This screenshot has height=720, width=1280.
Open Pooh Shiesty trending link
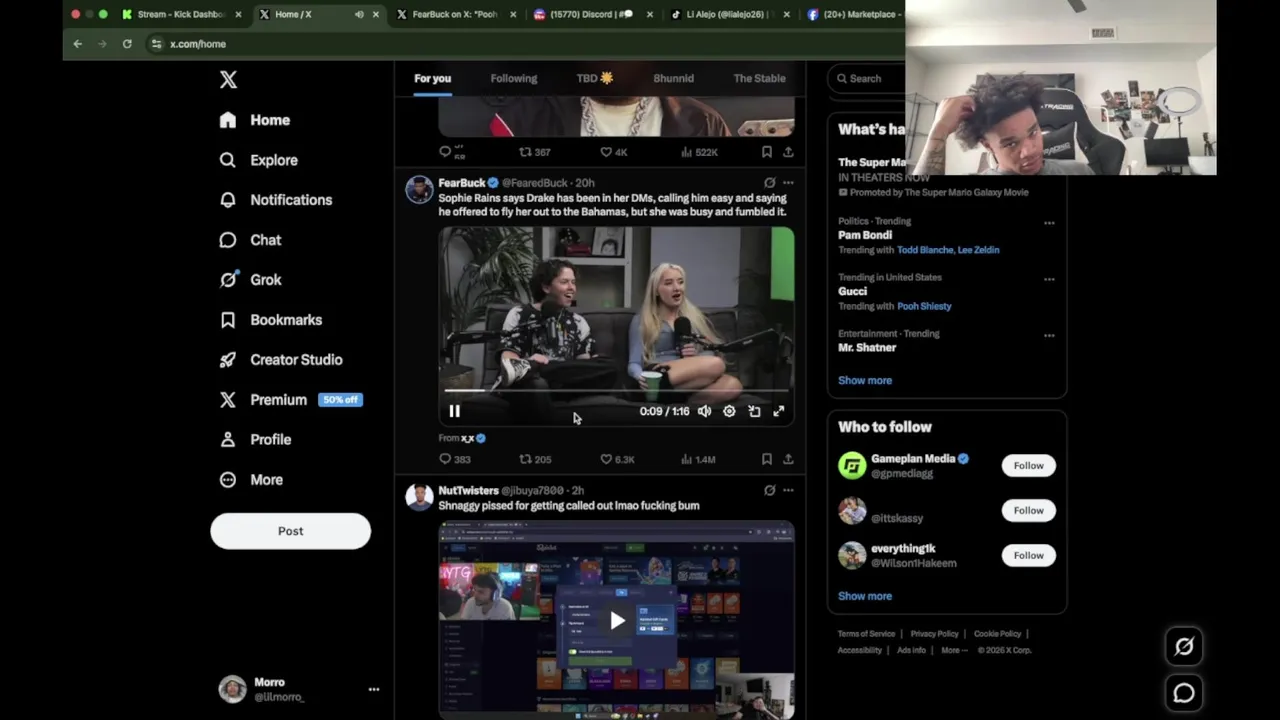[924, 306]
